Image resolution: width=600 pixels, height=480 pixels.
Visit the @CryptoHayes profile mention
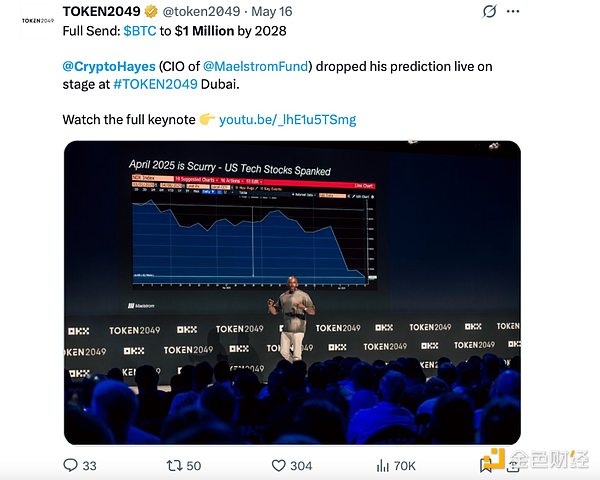click(108, 66)
